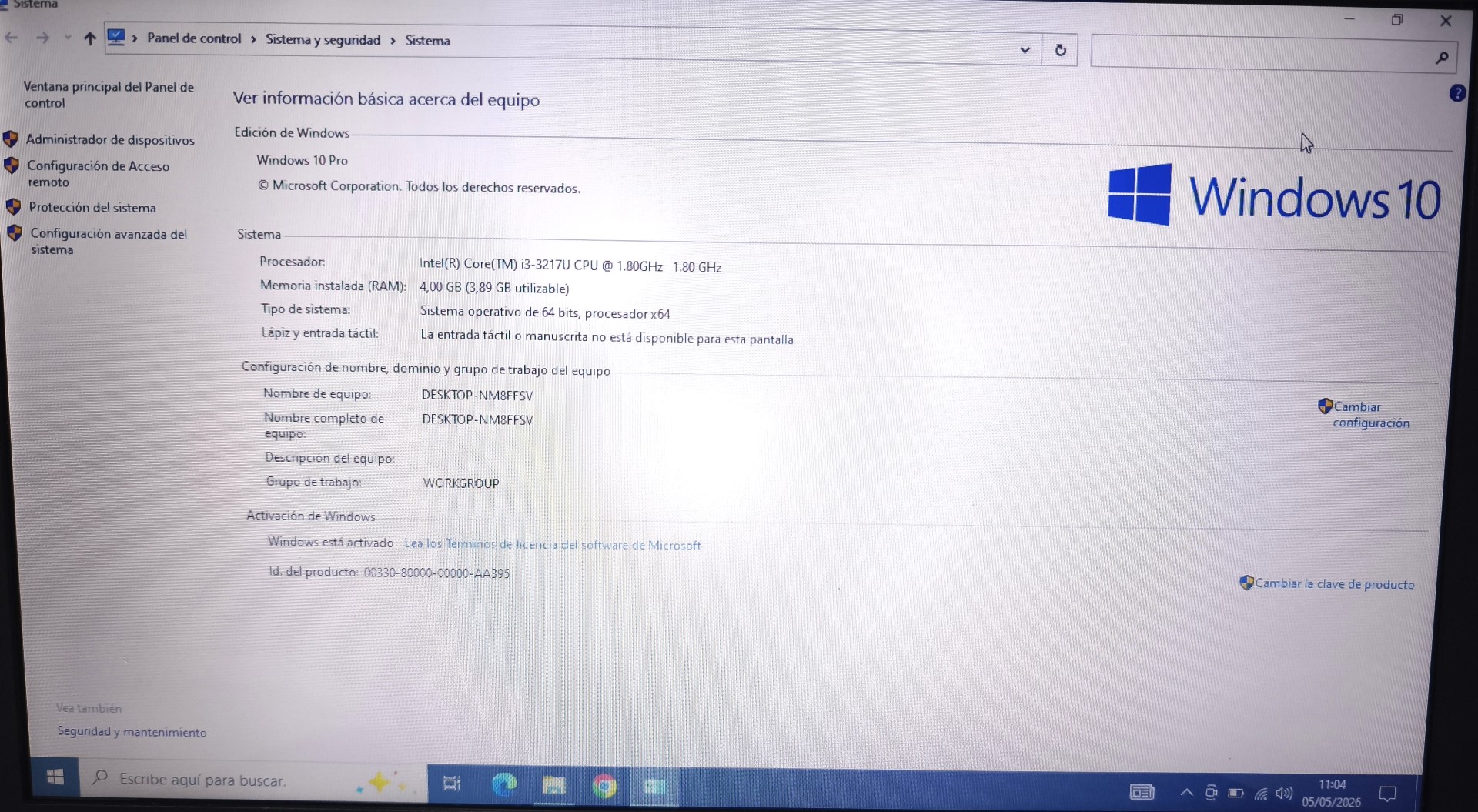The width and height of the screenshot is (1478, 812).
Task: Launch Microsoft Edge from taskbar
Action: tap(504, 784)
